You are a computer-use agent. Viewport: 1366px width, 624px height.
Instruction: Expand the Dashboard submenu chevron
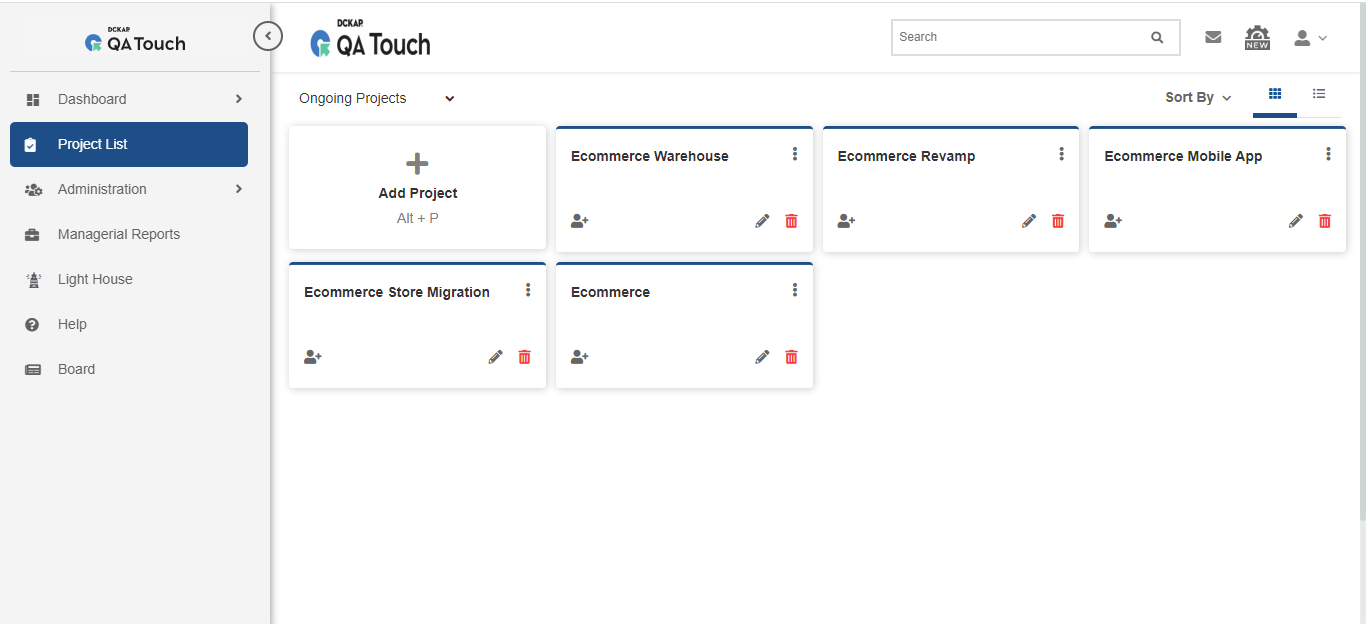coord(238,99)
